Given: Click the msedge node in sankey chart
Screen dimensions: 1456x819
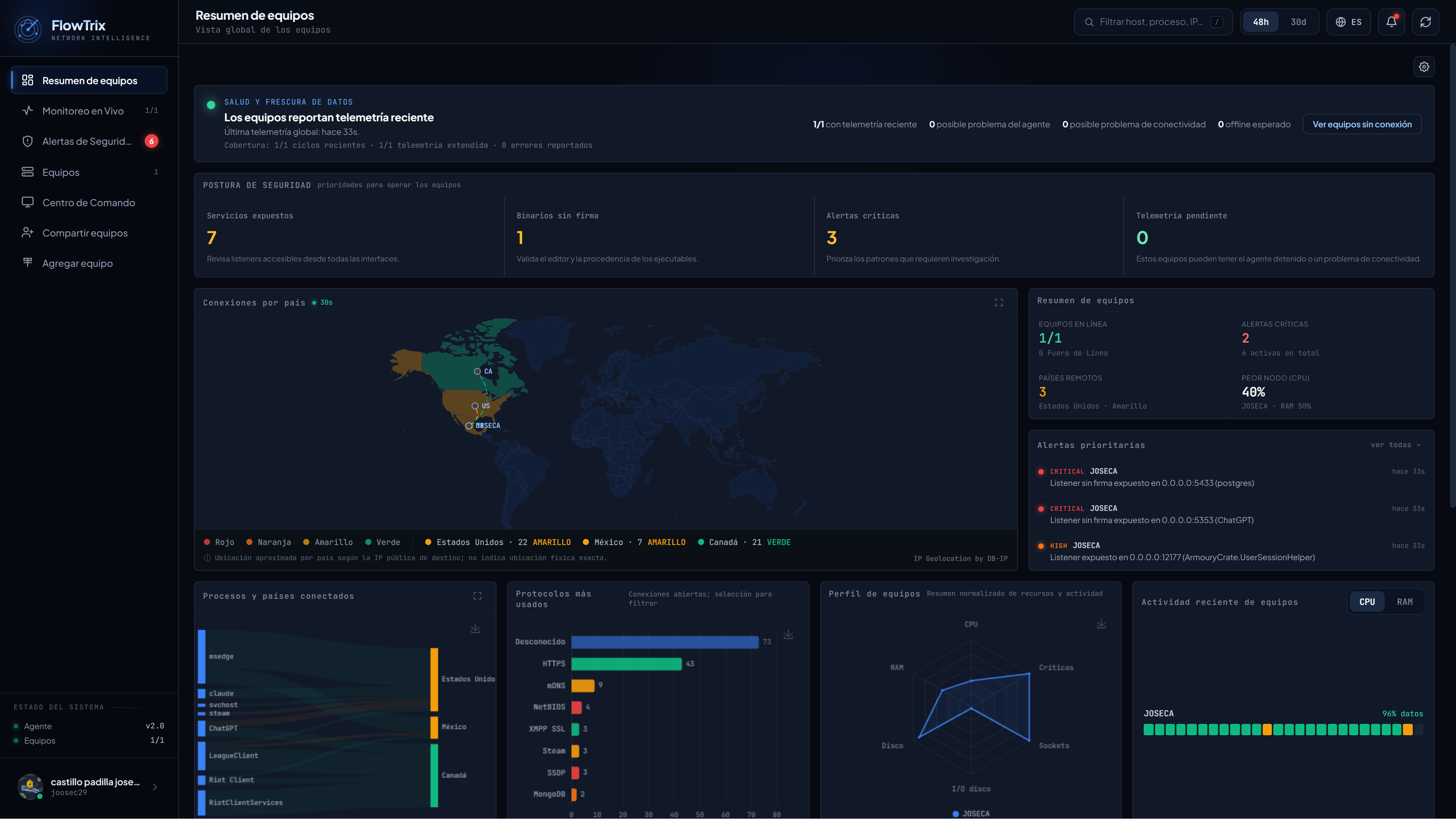Looking at the screenshot, I should tap(202, 657).
